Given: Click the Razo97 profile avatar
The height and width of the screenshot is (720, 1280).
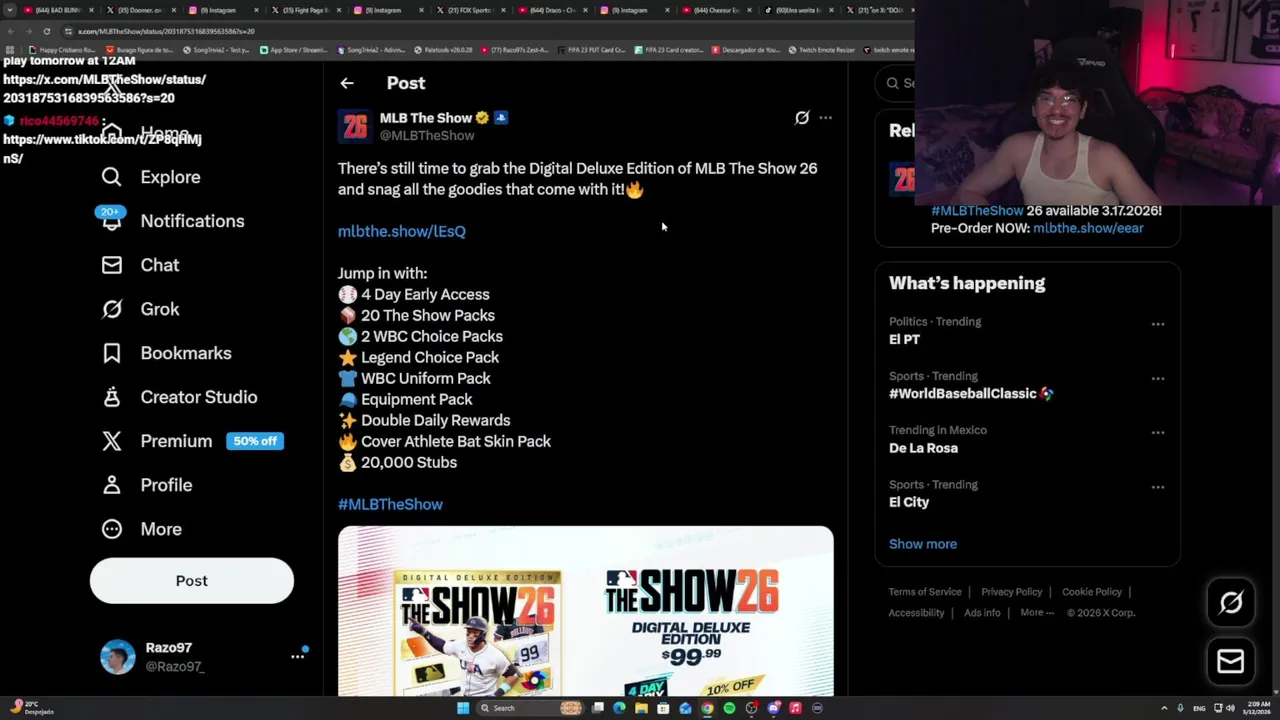Looking at the screenshot, I should pyautogui.click(x=117, y=657).
